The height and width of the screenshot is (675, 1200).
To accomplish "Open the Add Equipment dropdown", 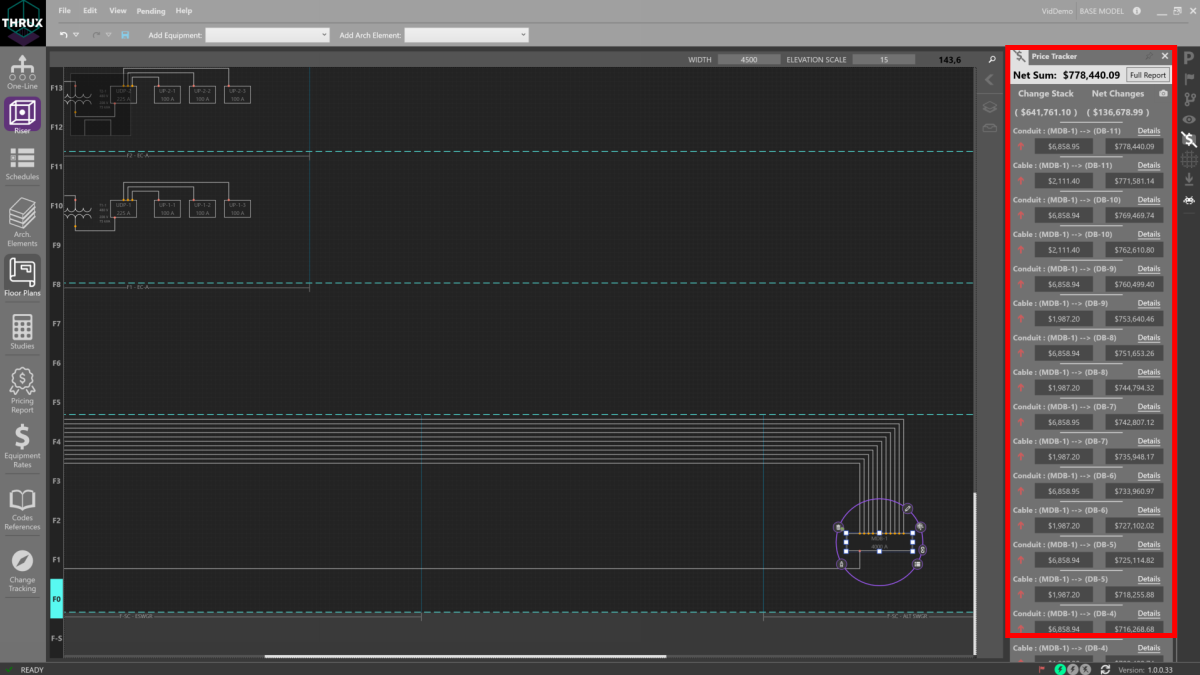I will pyautogui.click(x=267, y=34).
